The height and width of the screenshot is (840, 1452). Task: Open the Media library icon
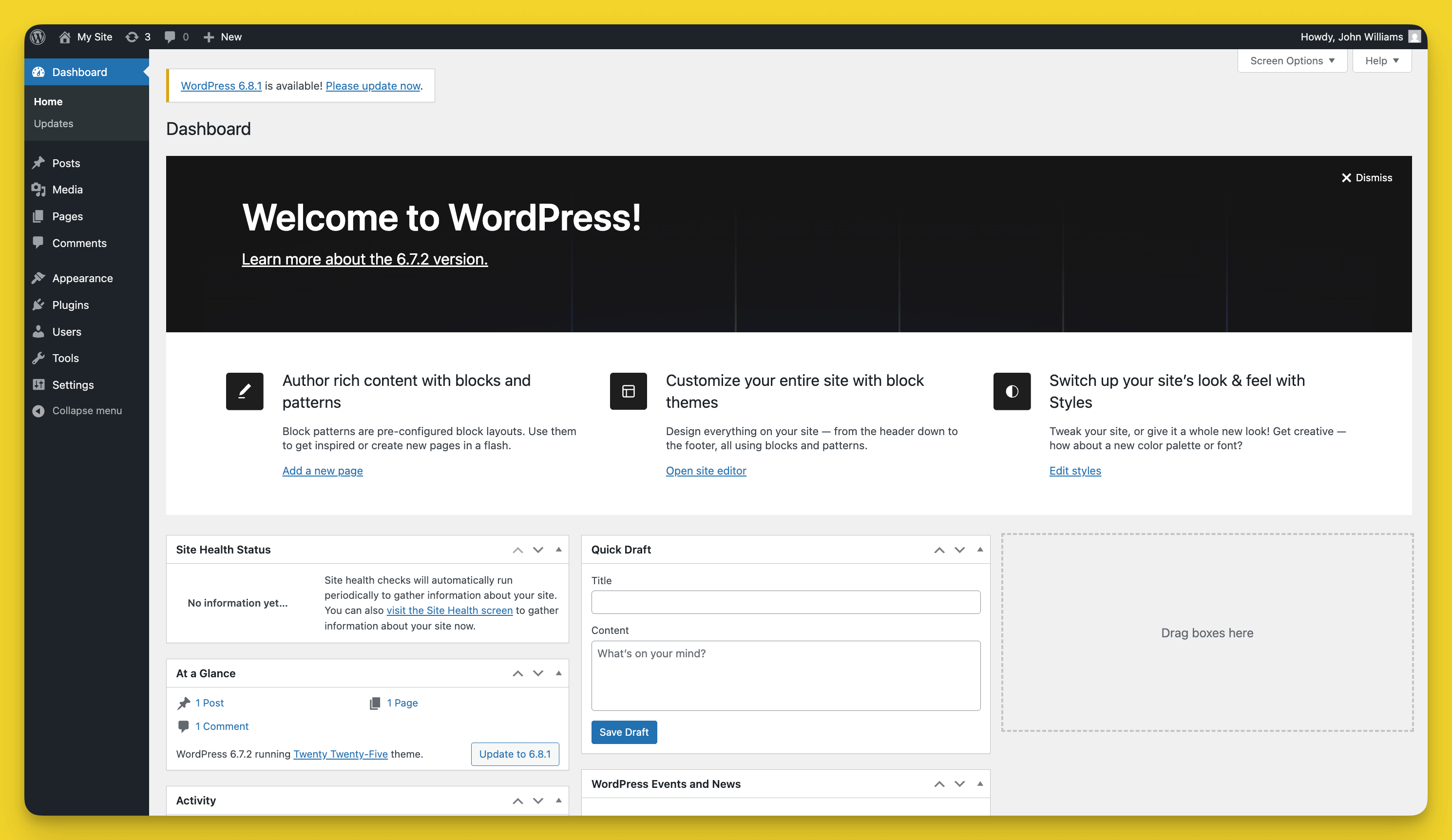[38, 190]
